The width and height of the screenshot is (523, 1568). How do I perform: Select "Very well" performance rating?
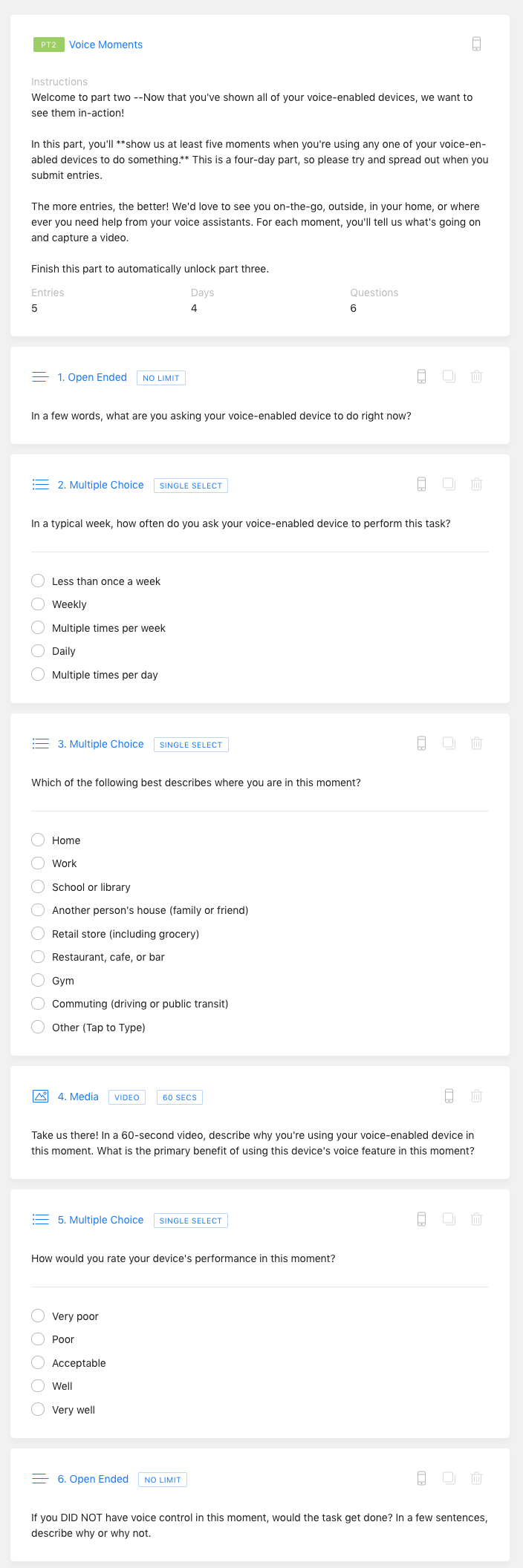point(39,1409)
